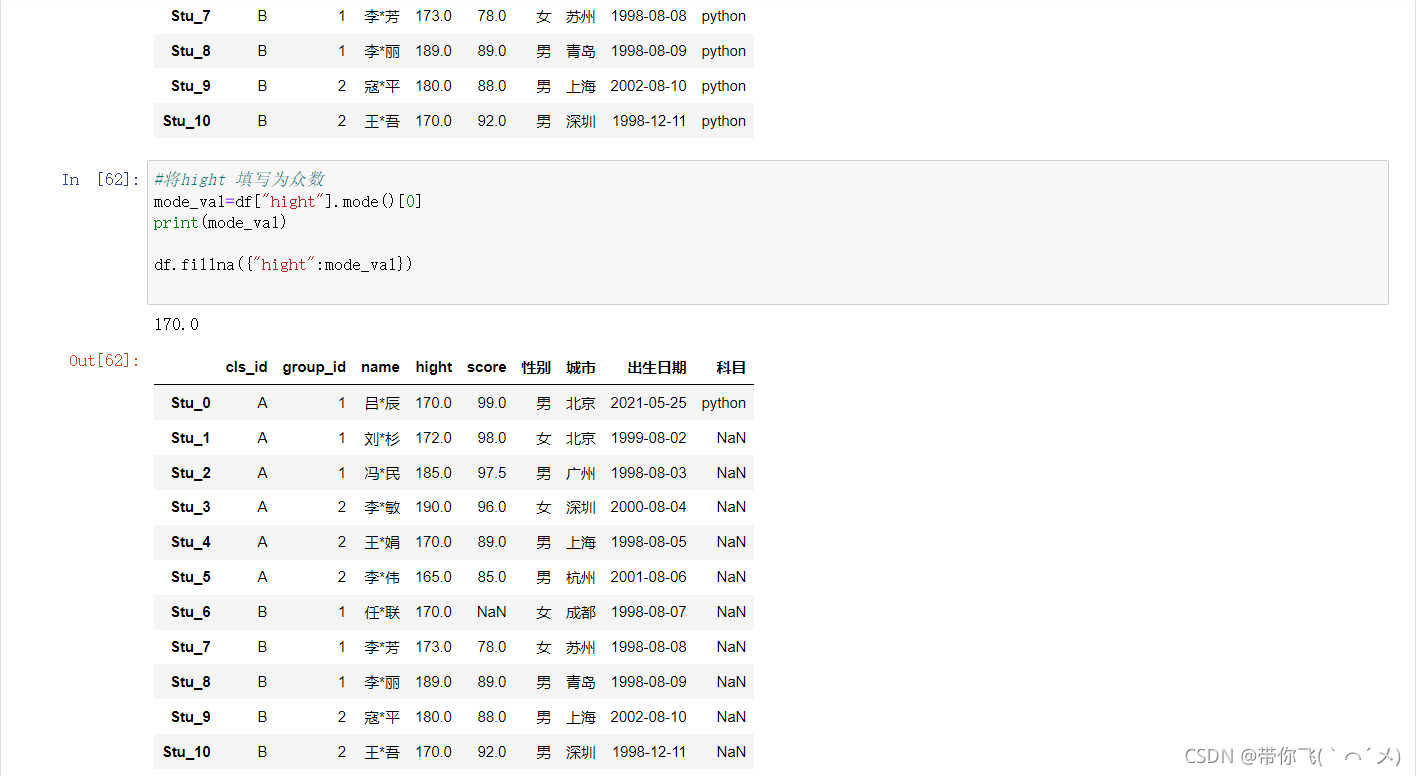This screenshot has width=1416, height=776.
Task: Click the name cell 王*娟
Action: (382, 542)
